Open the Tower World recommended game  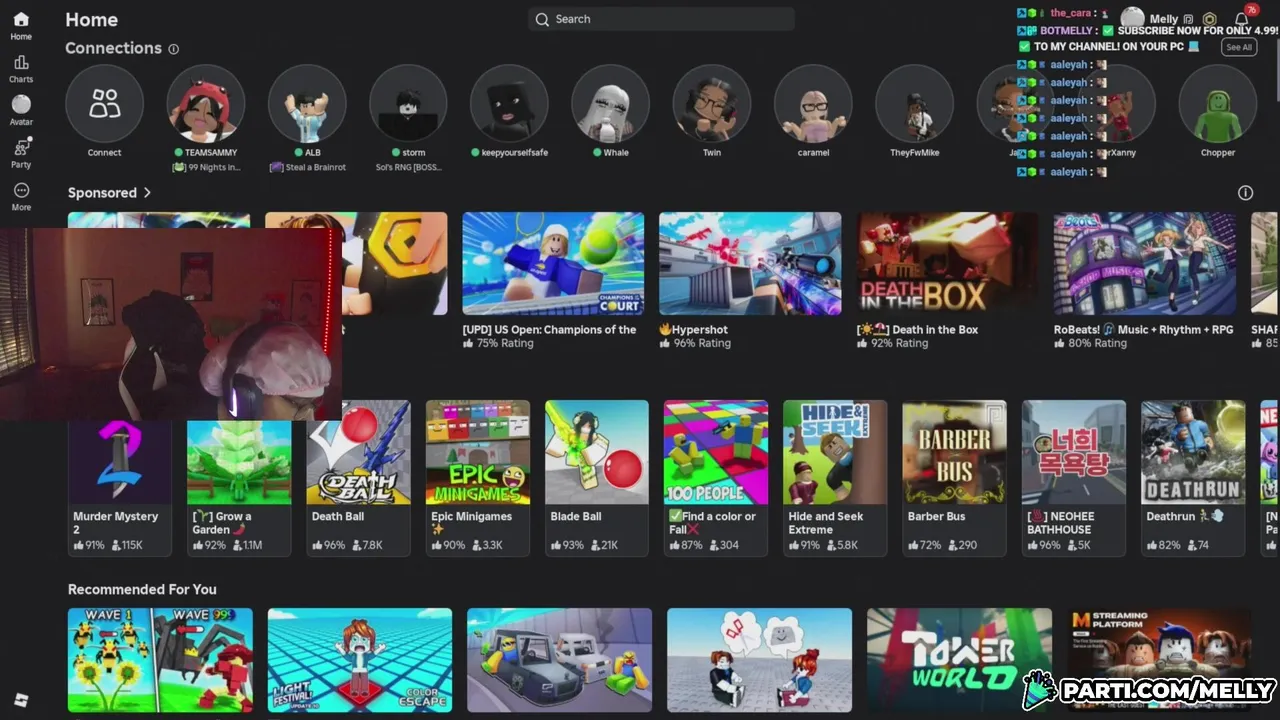tap(959, 660)
